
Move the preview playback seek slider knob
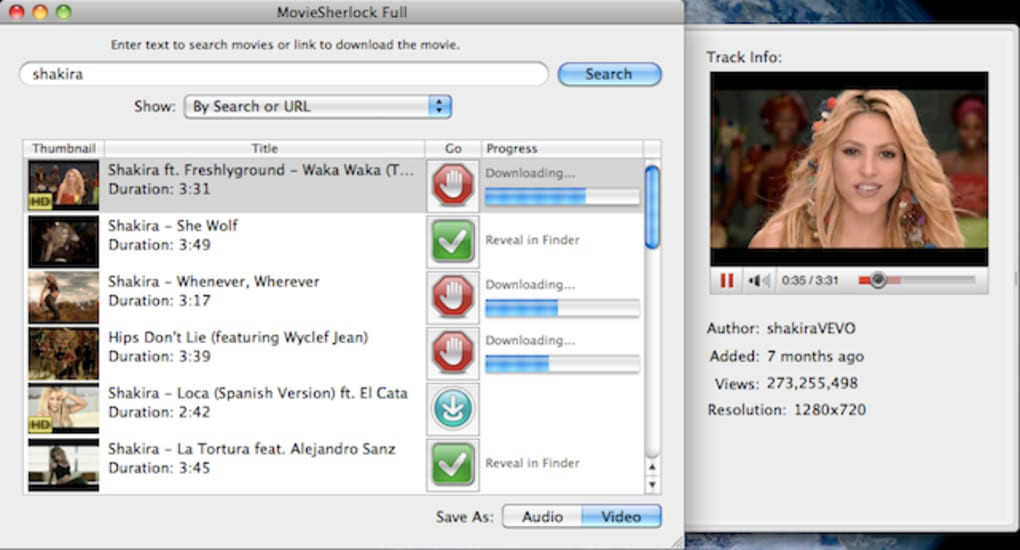pyautogui.click(x=878, y=280)
